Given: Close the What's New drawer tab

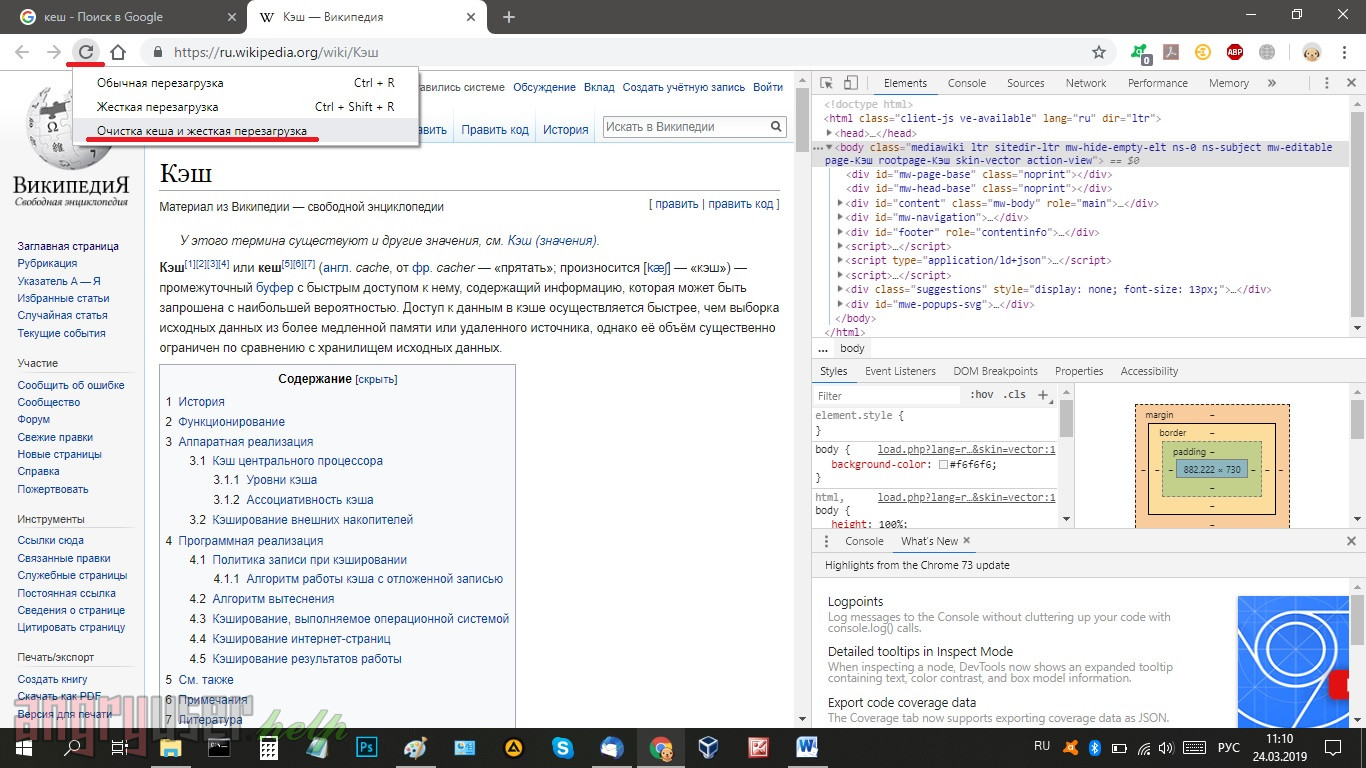Looking at the screenshot, I should pos(966,541).
